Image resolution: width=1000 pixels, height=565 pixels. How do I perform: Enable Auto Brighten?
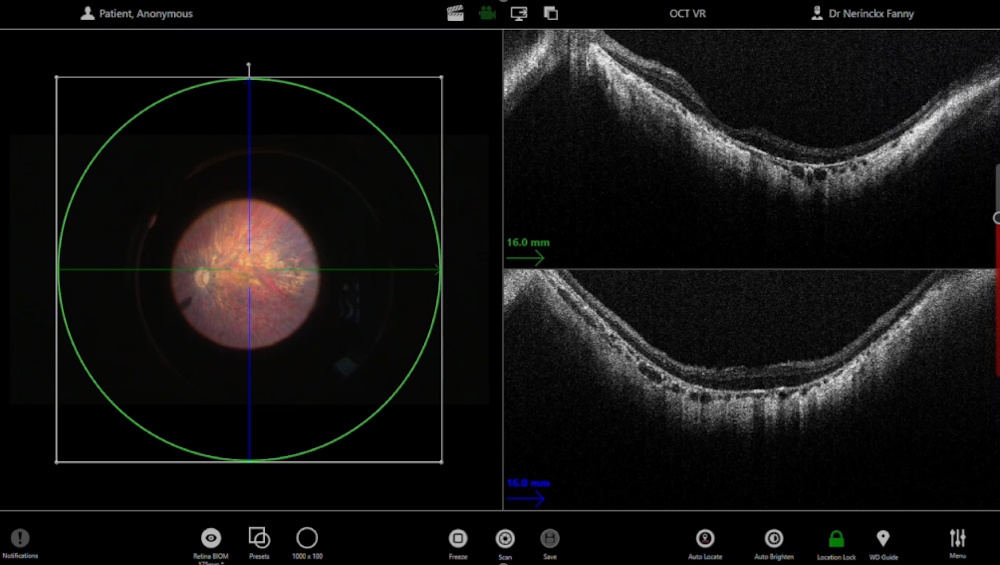(x=774, y=538)
